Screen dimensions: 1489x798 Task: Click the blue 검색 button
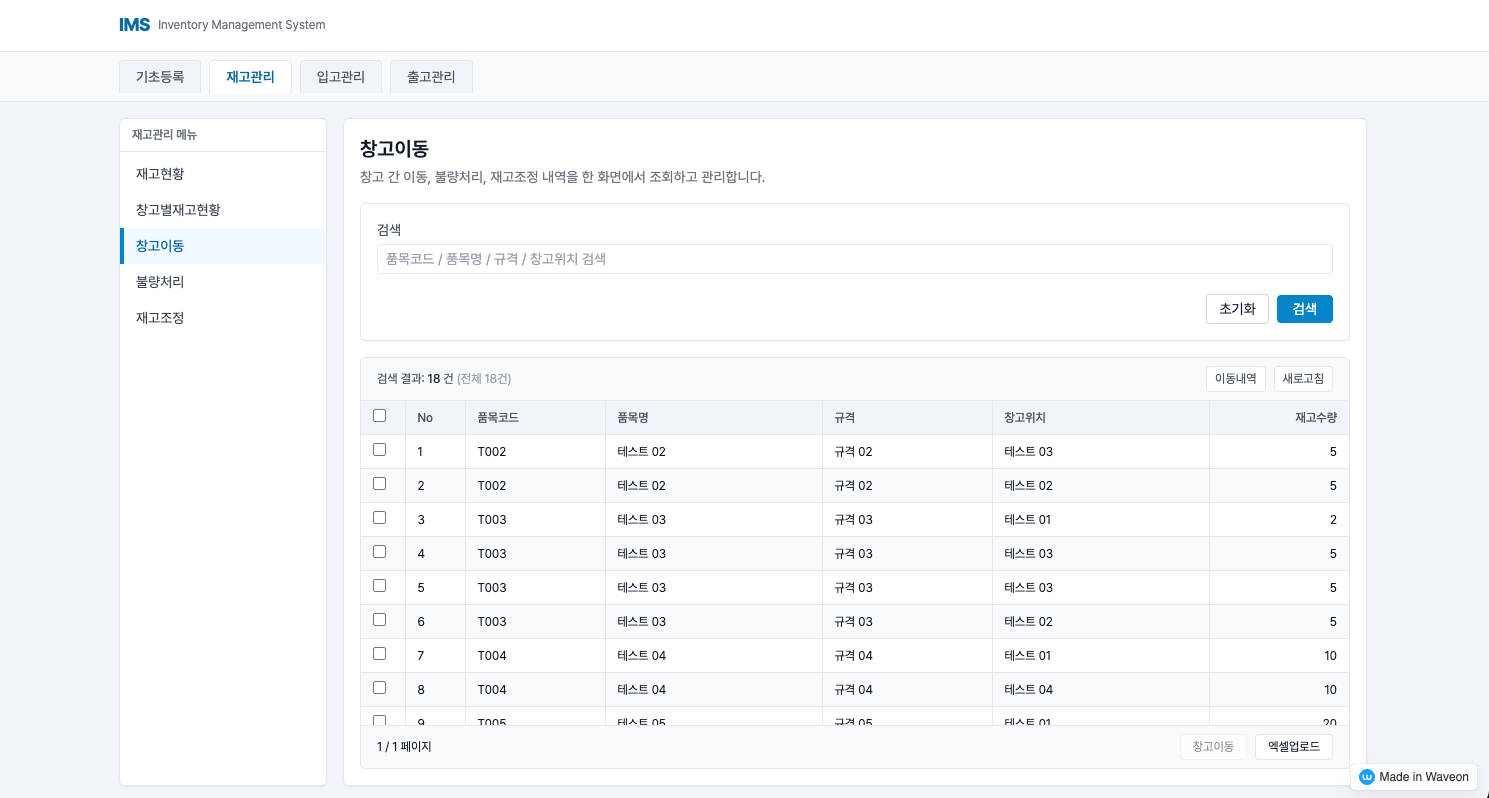pyautogui.click(x=1304, y=309)
